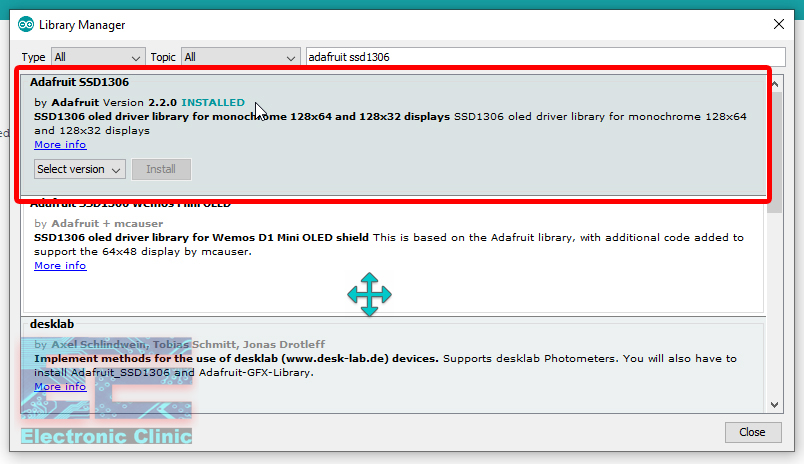Open More info link for Wemos Mini OLED
This screenshot has width=804, height=464.
(x=60, y=266)
